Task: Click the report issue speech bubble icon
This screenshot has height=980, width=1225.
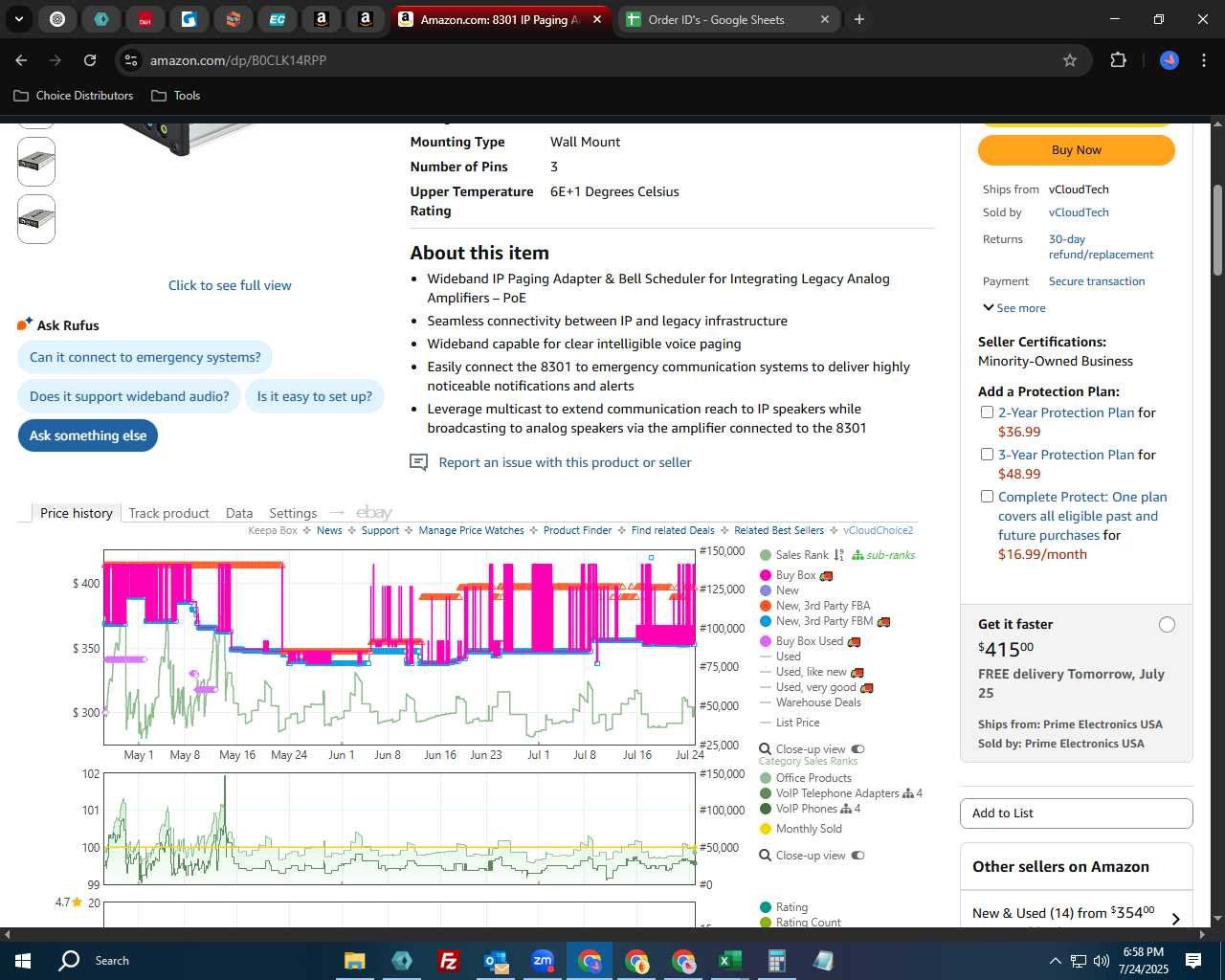Action: tap(418, 462)
